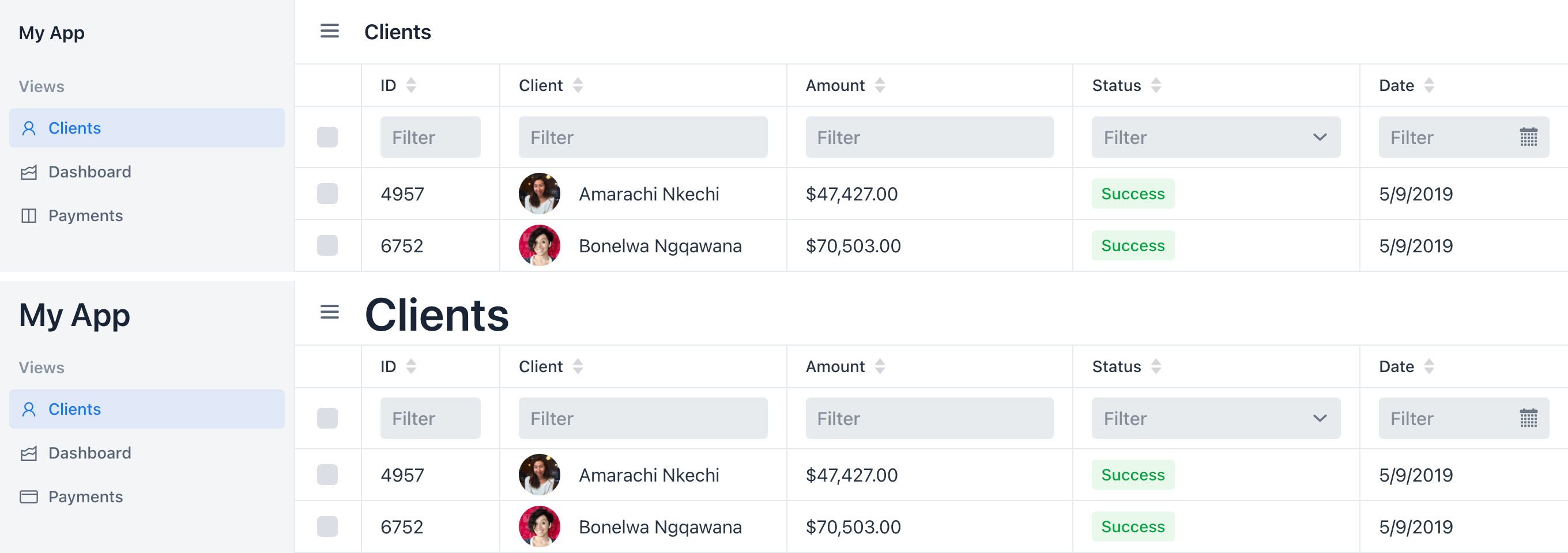The image size is (1568, 553).
Task: Click the hamburger menu icon beside large Clients heading
Action: click(329, 312)
